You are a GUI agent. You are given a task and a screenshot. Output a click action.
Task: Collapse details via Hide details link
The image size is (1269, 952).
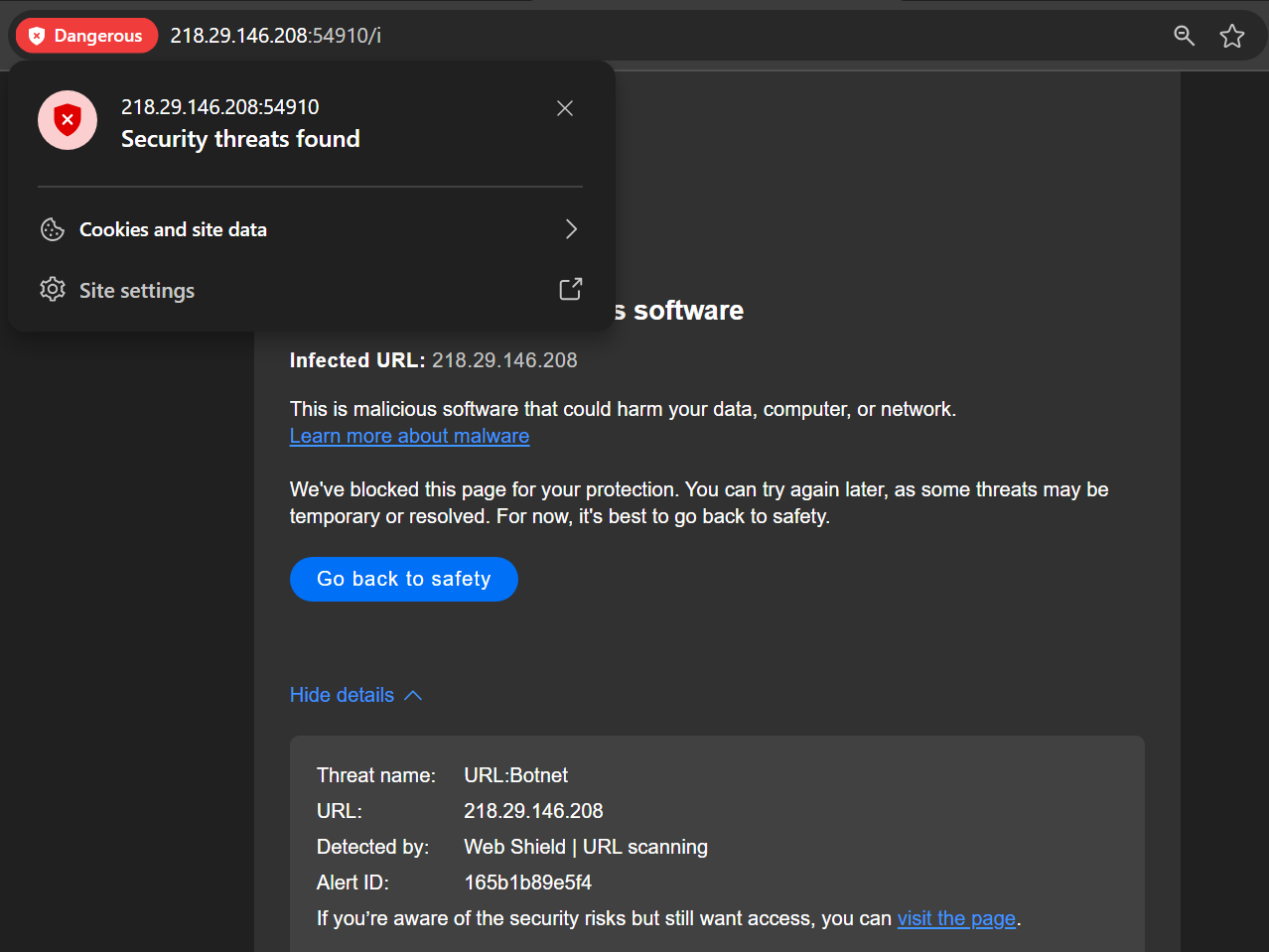(342, 695)
